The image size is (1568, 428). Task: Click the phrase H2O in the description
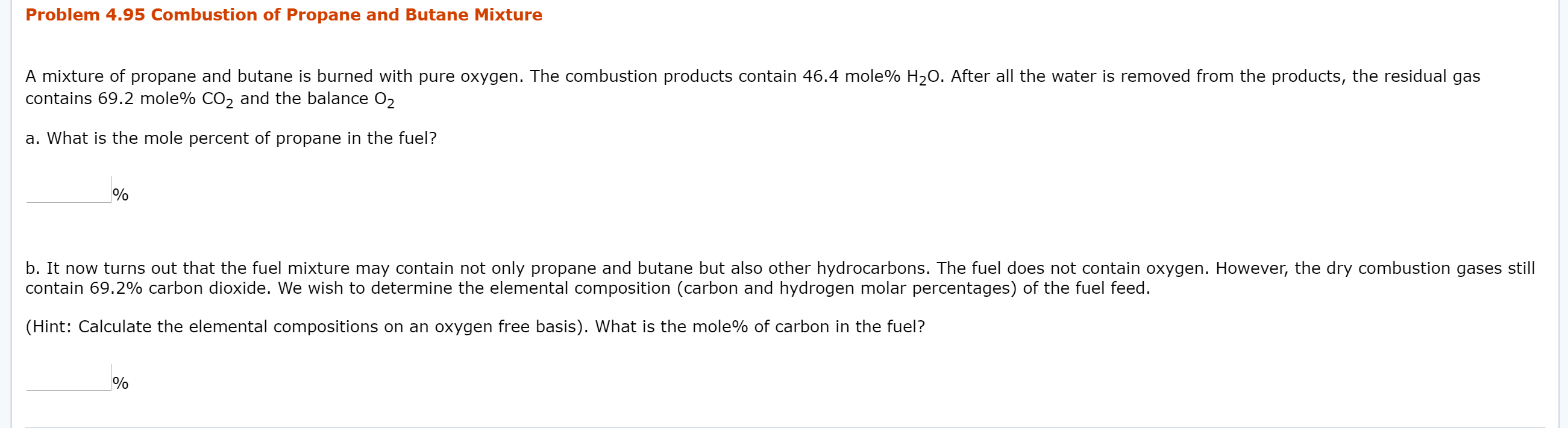tap(923, 76)
